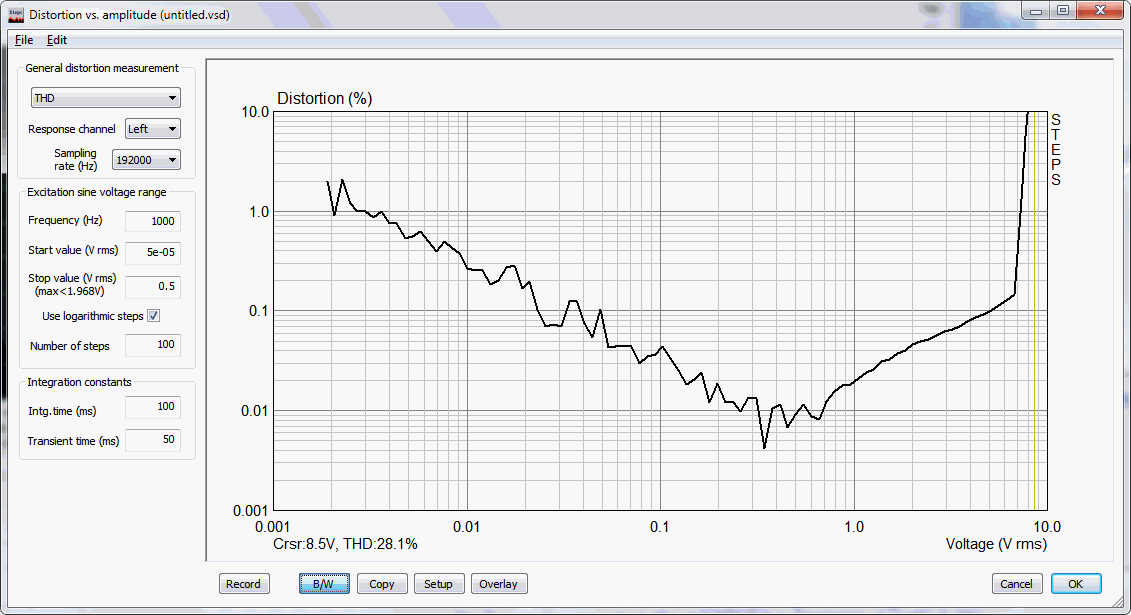This screenshot has height=615, width=1131.
Task: Toggle the Use logarithmic steps checkbox
Action: point(153,316)
